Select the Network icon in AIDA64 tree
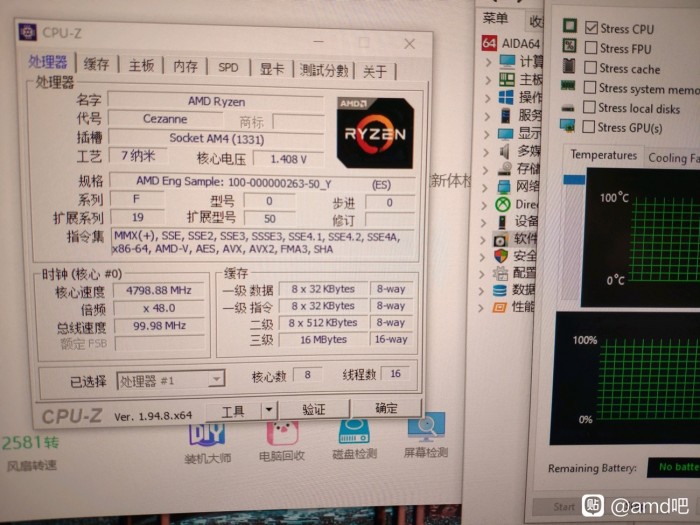 [x=504, y=187]
